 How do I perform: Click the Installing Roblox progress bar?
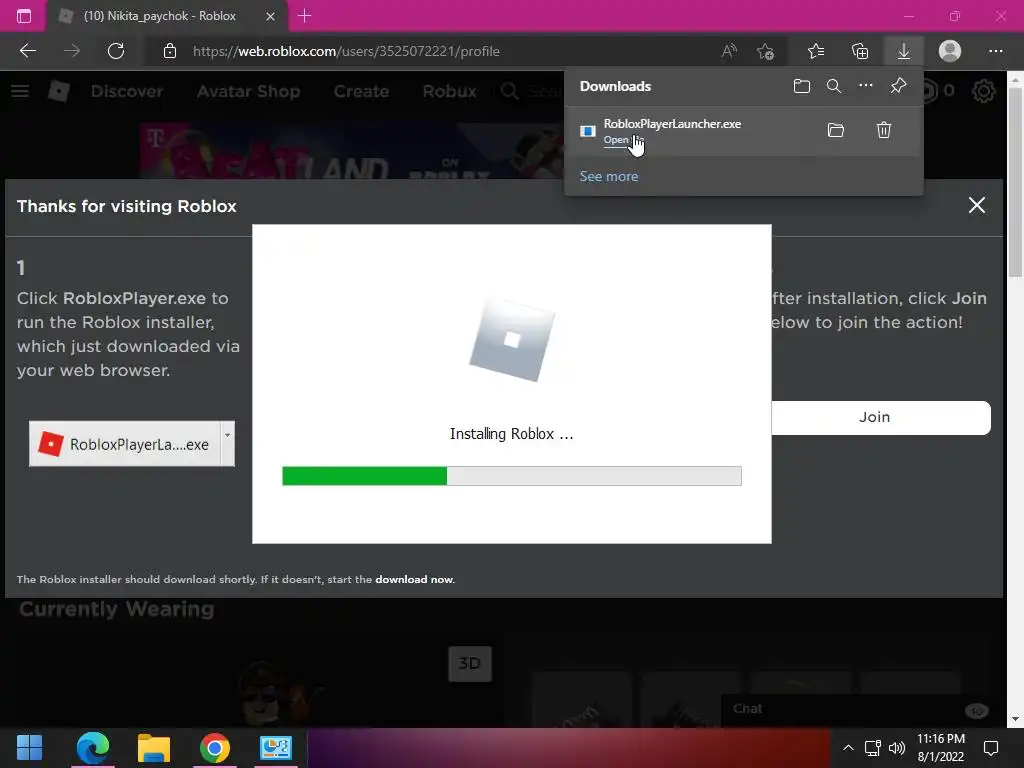point(511,476)
